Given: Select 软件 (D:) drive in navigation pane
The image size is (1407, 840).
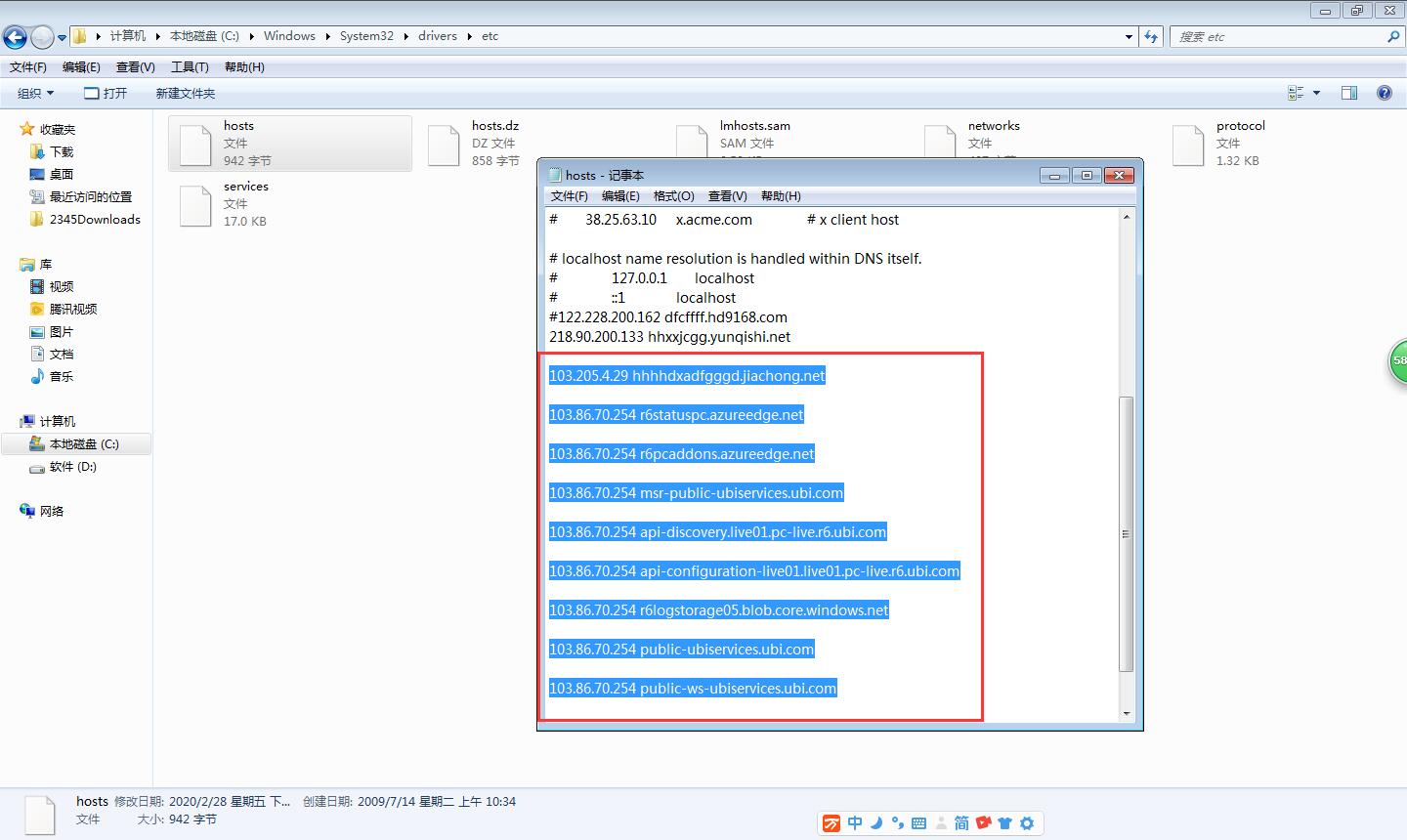Looking at the screenshot, I should (x=73, y=466).
